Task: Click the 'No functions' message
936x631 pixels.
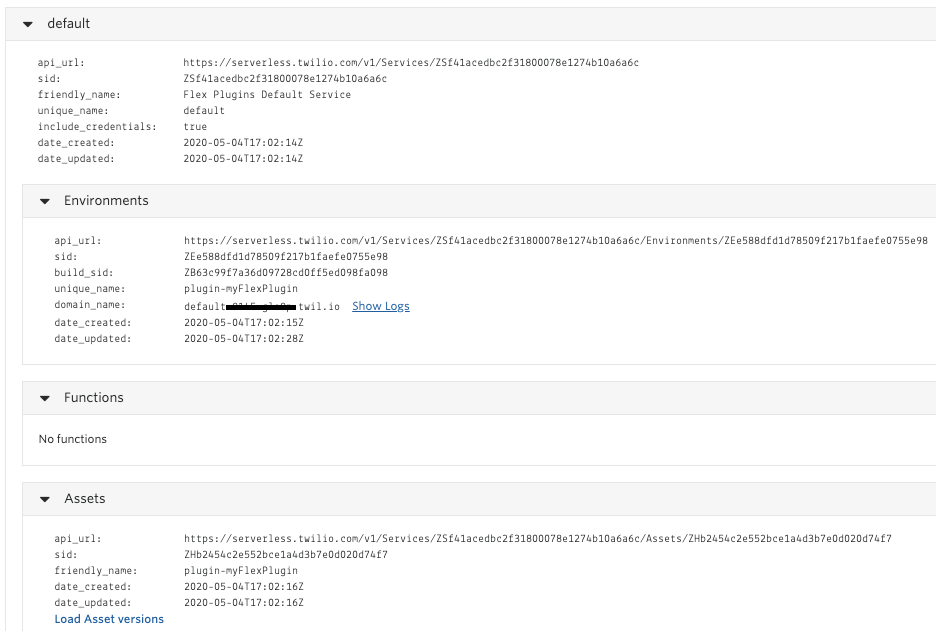Action: click(73, 439)
